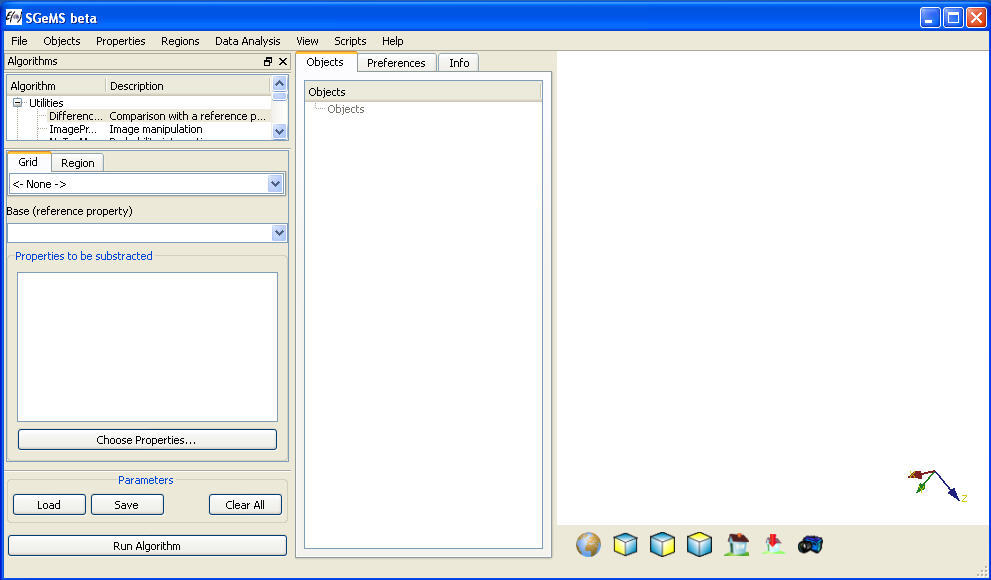Switch to the Preferences tab
Screen dimensions: 991x580
(396, 63)
